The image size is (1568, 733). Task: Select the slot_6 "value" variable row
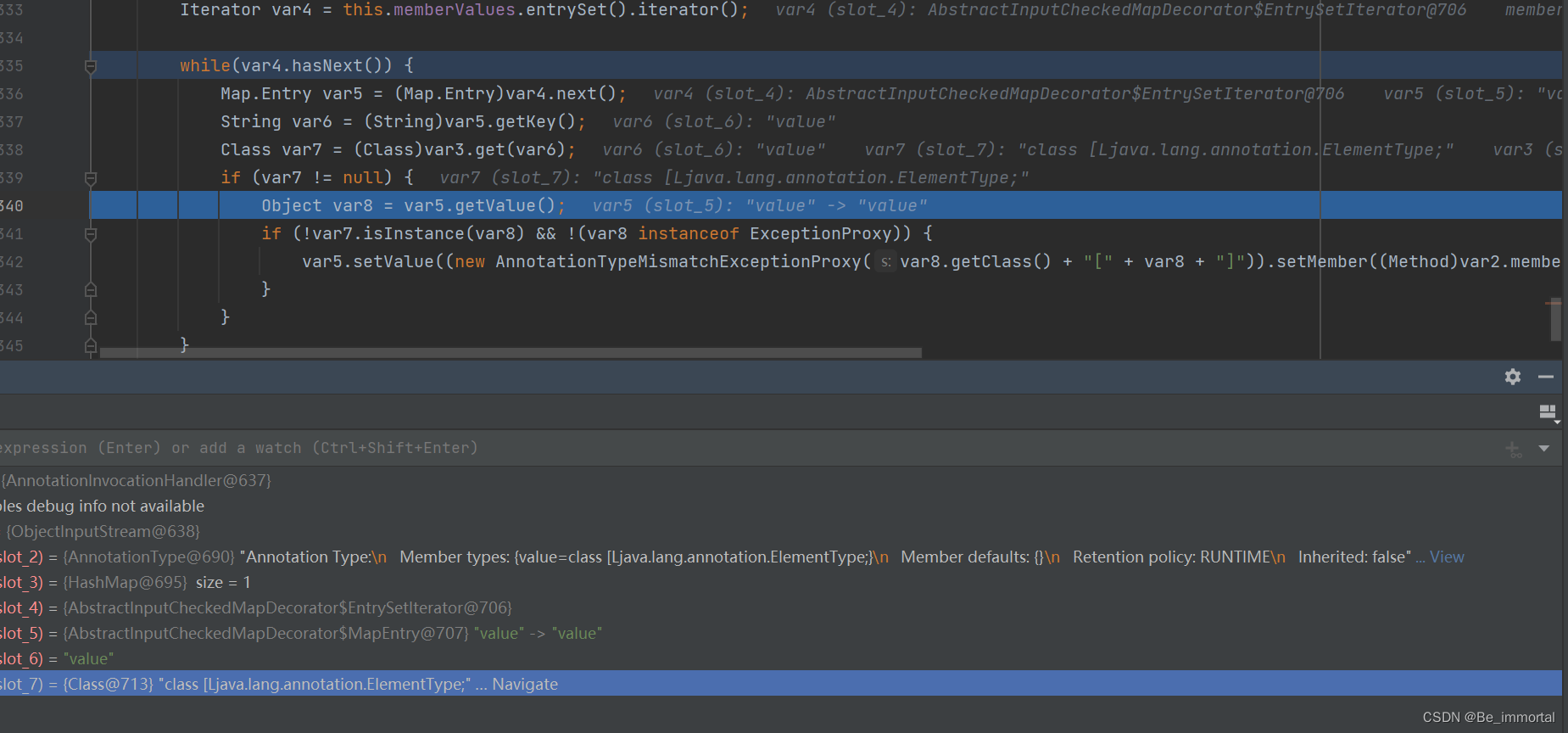[780, 659]
